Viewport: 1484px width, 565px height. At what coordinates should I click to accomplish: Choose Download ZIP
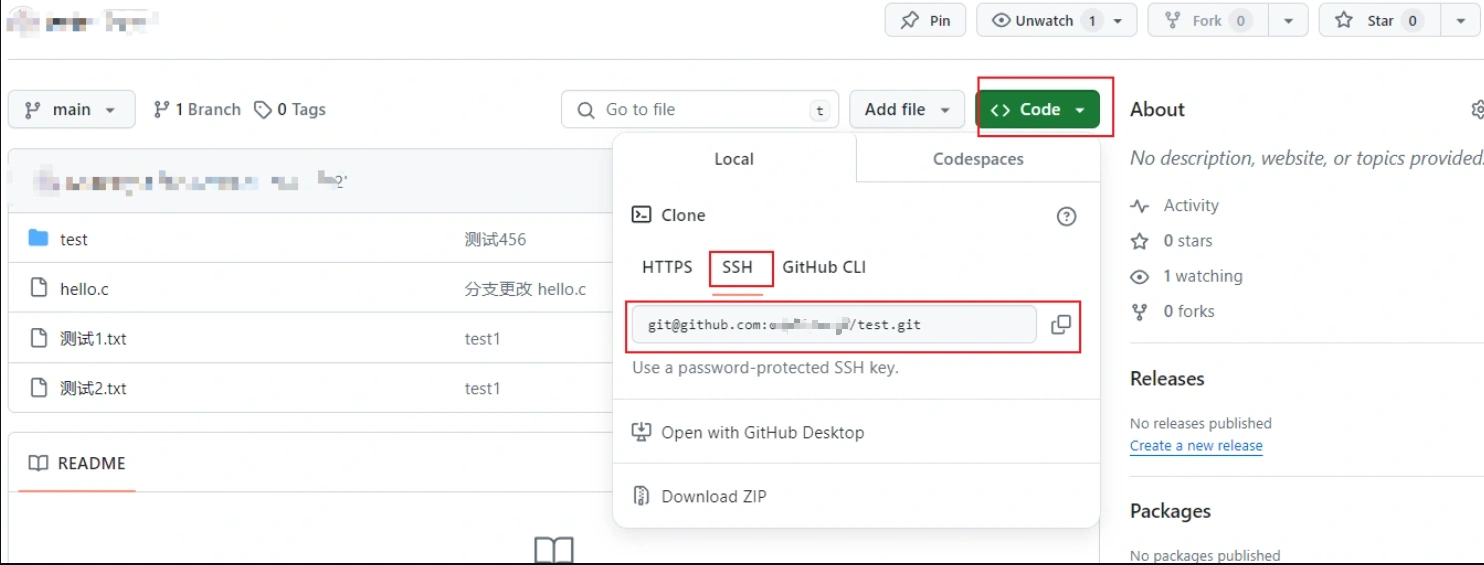pyautogui.click(x=714, y=497)
